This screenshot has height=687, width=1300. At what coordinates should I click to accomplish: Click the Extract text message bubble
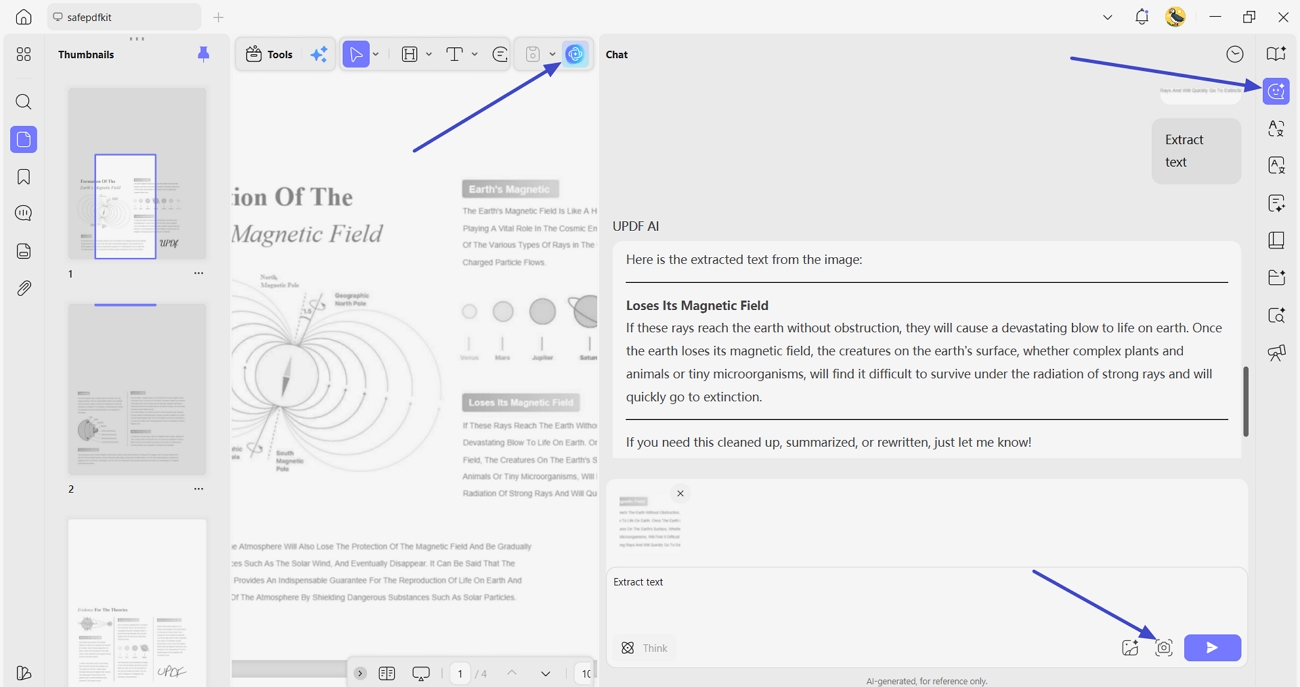pos(1196,151)
